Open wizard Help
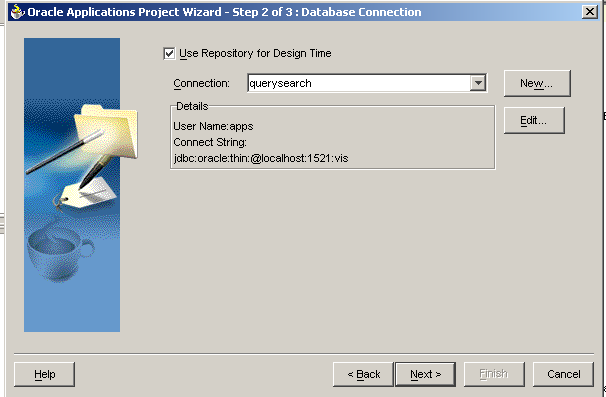 tap(44, 374)
